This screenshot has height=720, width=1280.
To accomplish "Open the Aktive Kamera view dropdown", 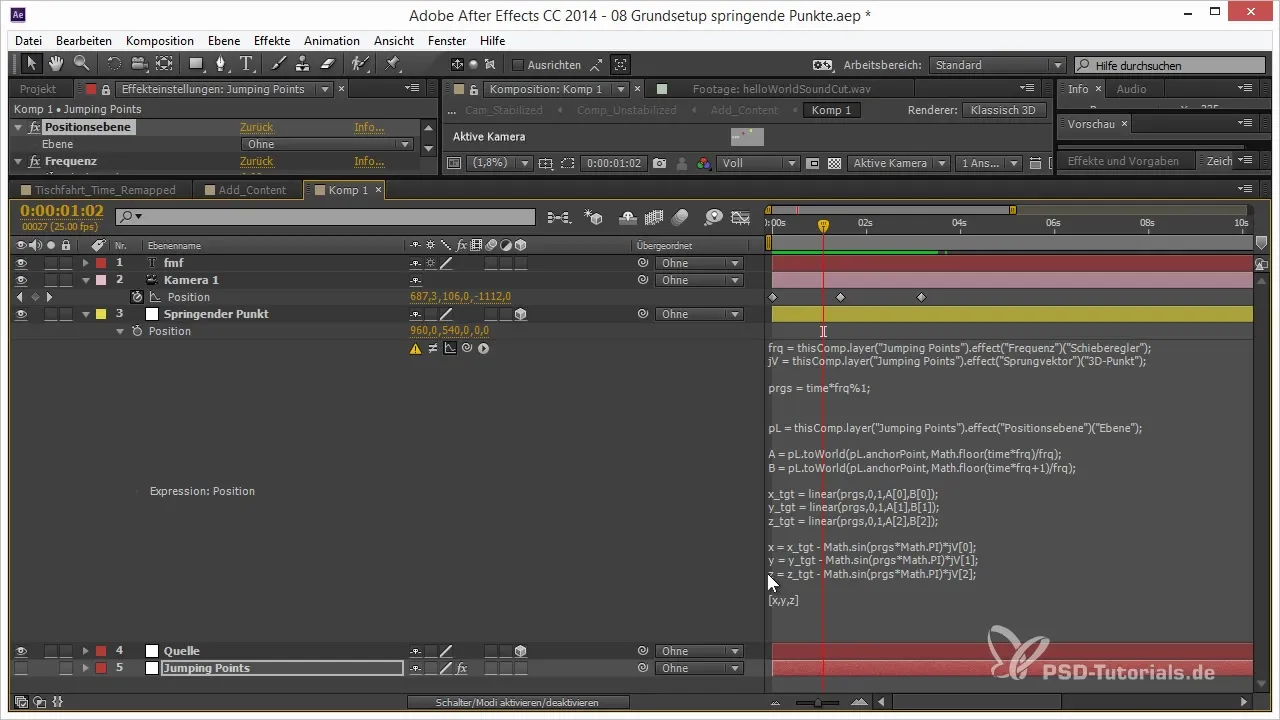I will click(x=898, y=163).
